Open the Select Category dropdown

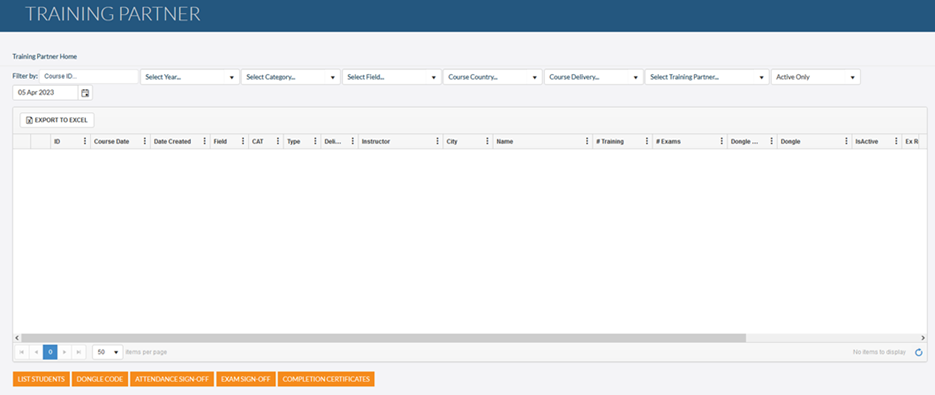pyautogui.click(x=290, y=77)
